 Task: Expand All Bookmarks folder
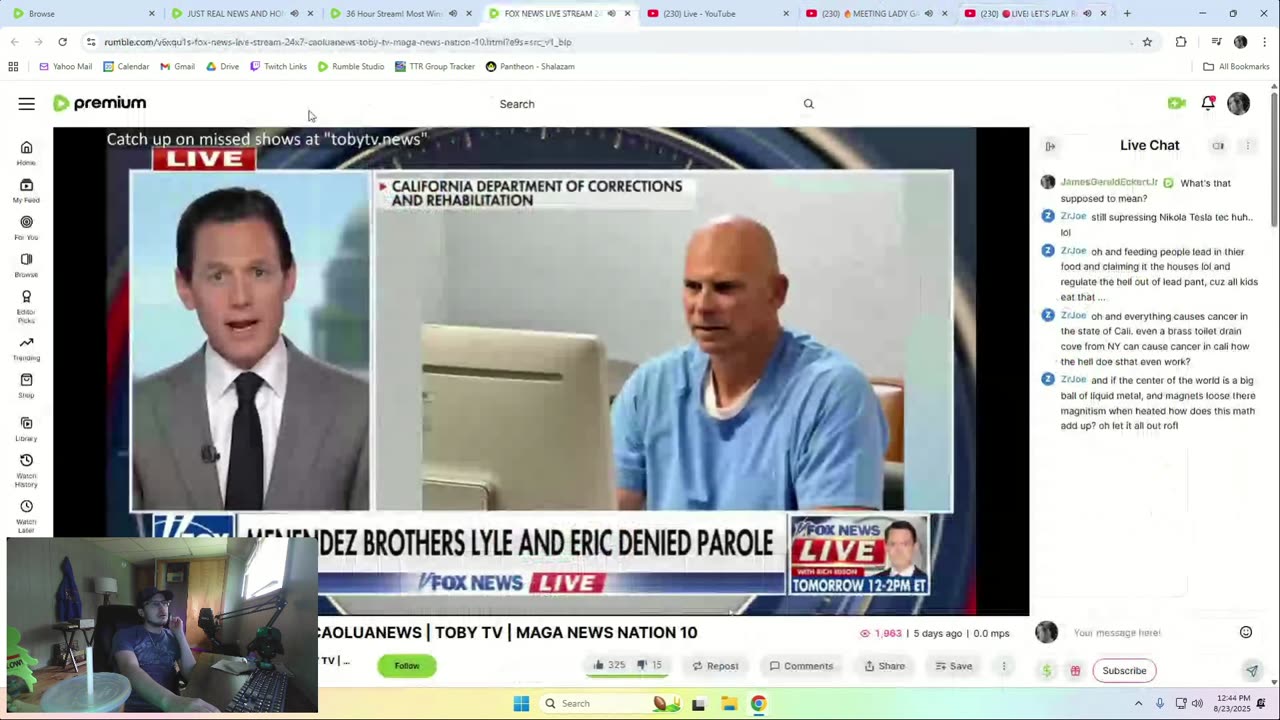pyautogui.click(x=1236, y=67)
